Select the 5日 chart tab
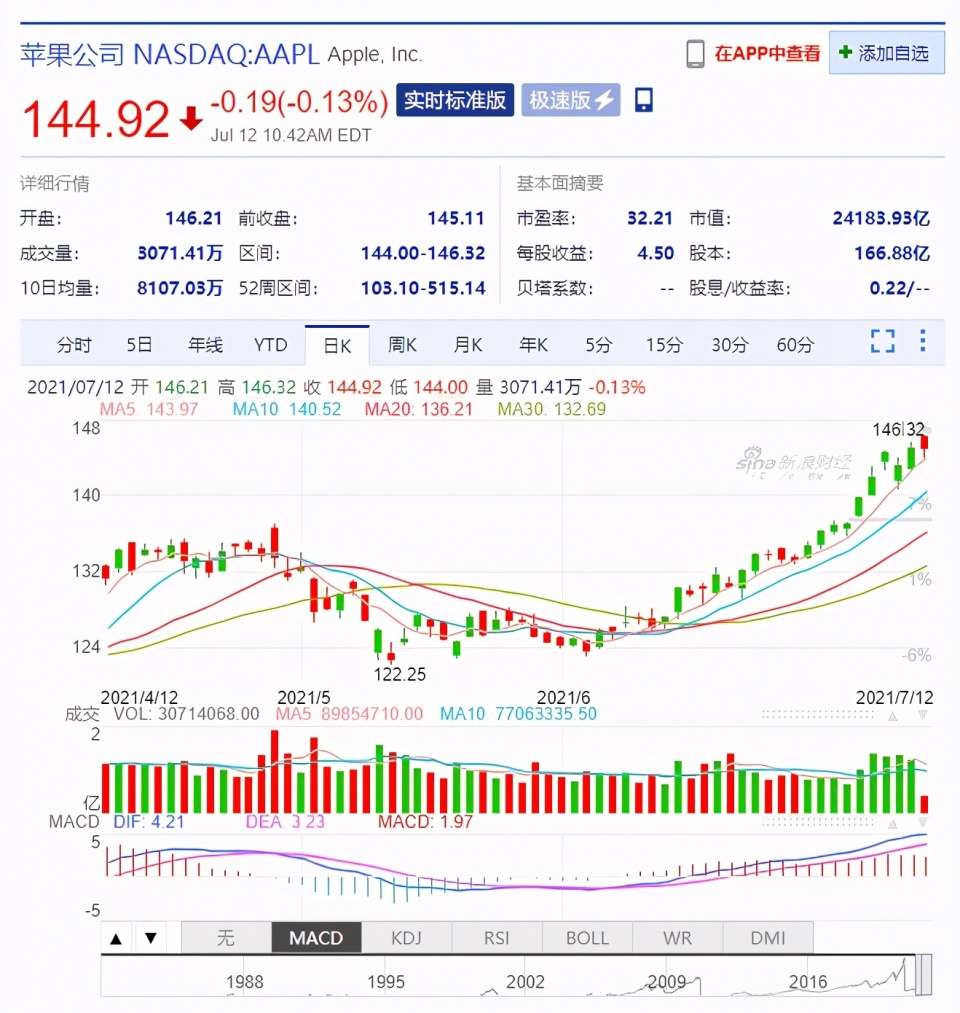 click(x=139, y=345)
